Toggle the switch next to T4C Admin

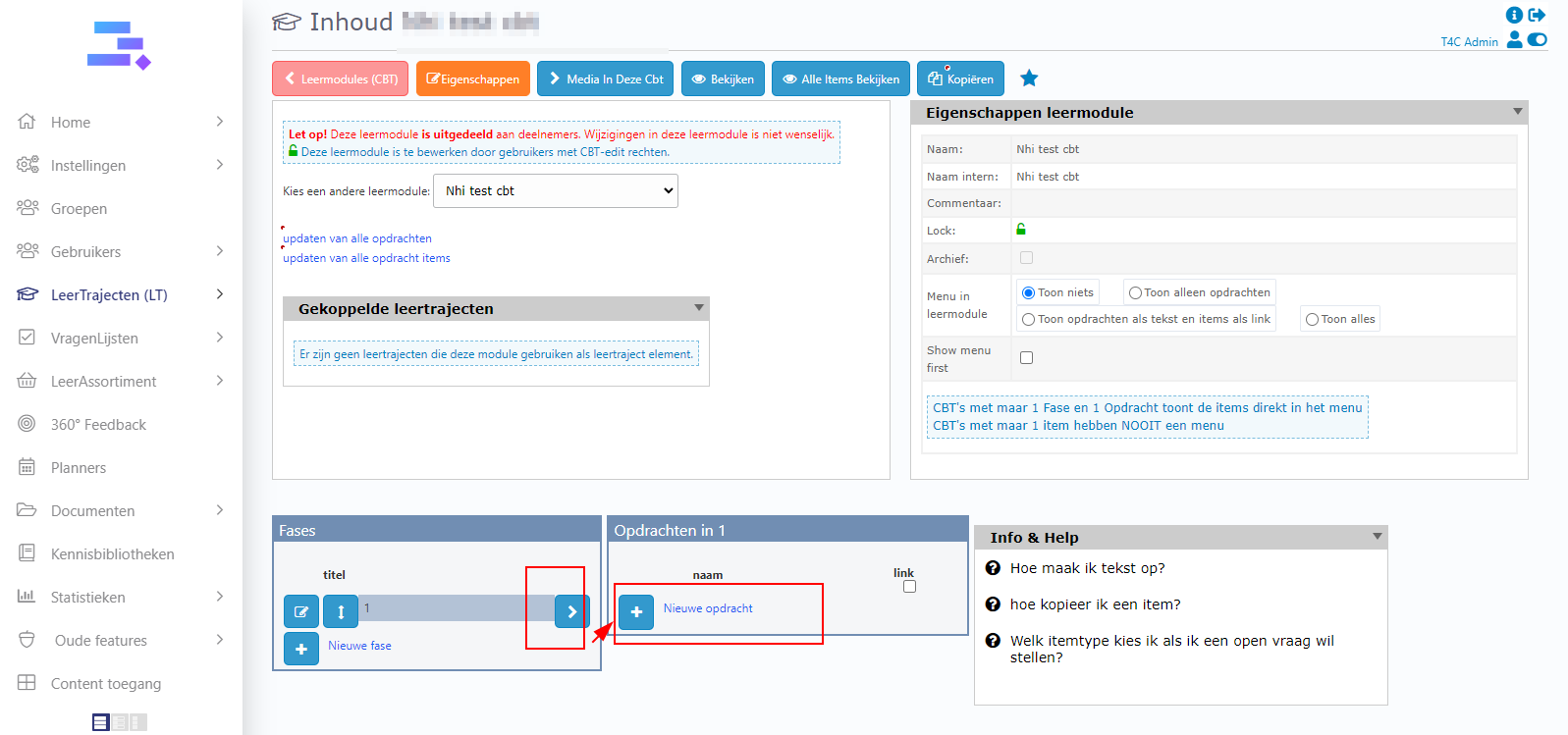pyautogui.click(x=1538, y=40)
